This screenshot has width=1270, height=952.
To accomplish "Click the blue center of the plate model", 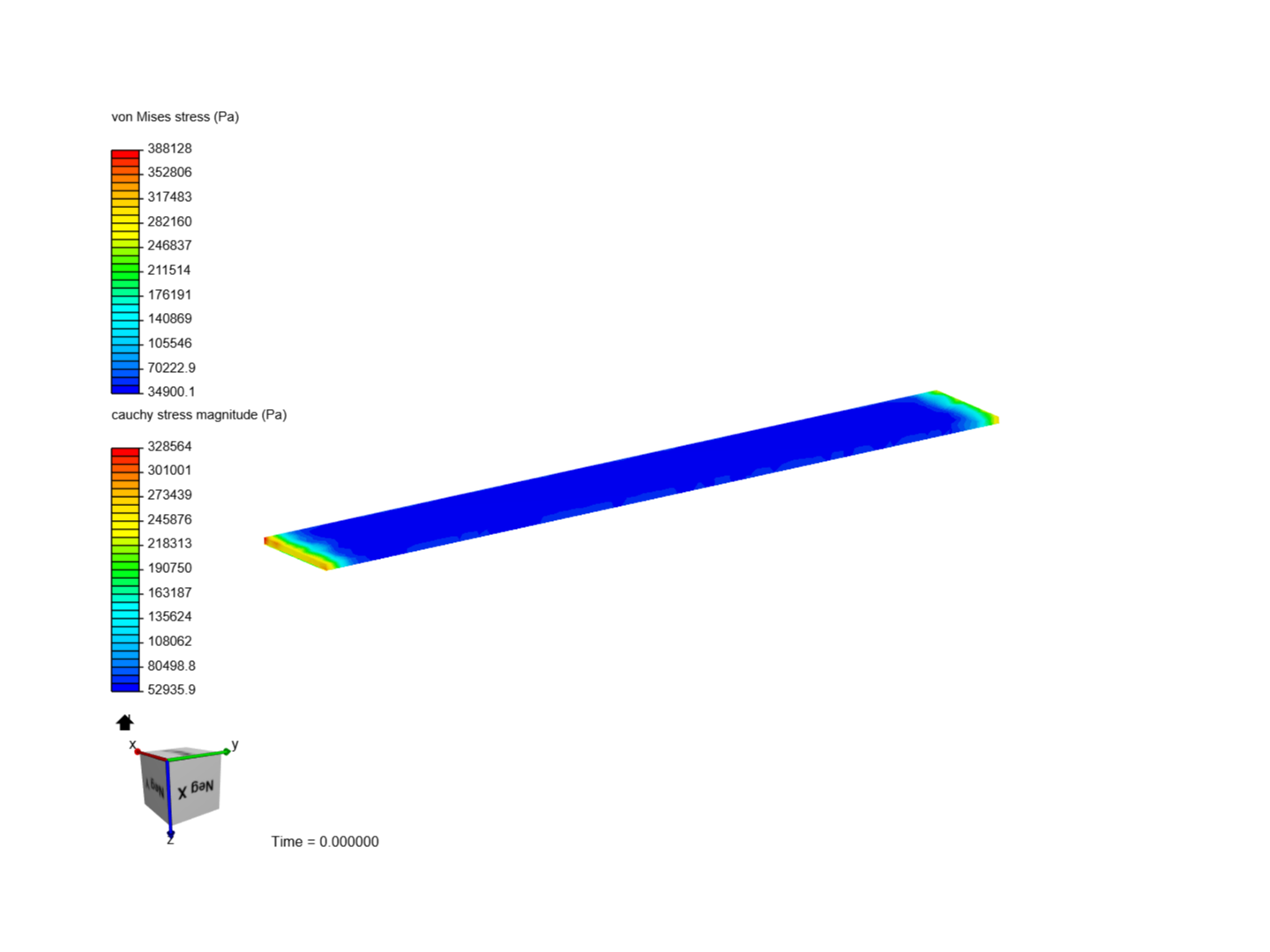I will coord(631,480).
